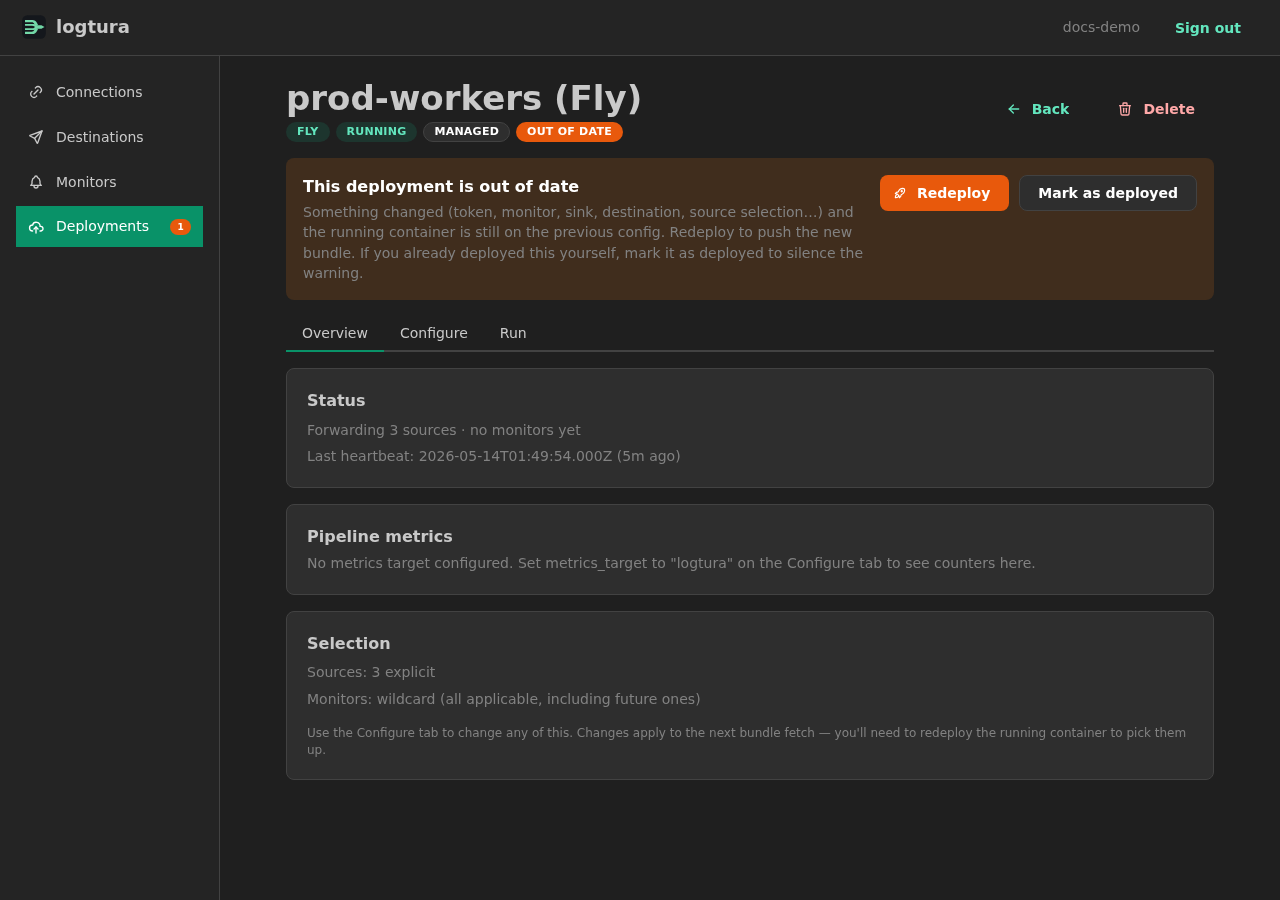This screenshot has width=1280, height=900.
Task: Switch to the Configure tab
Action: click(434, 333)
